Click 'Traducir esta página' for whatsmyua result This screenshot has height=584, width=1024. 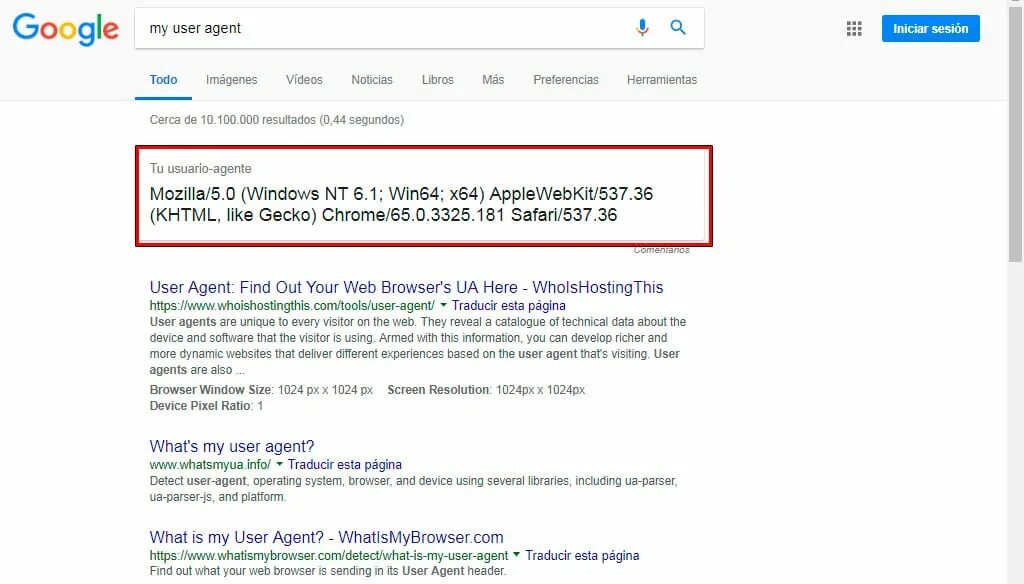click(345, 464)
